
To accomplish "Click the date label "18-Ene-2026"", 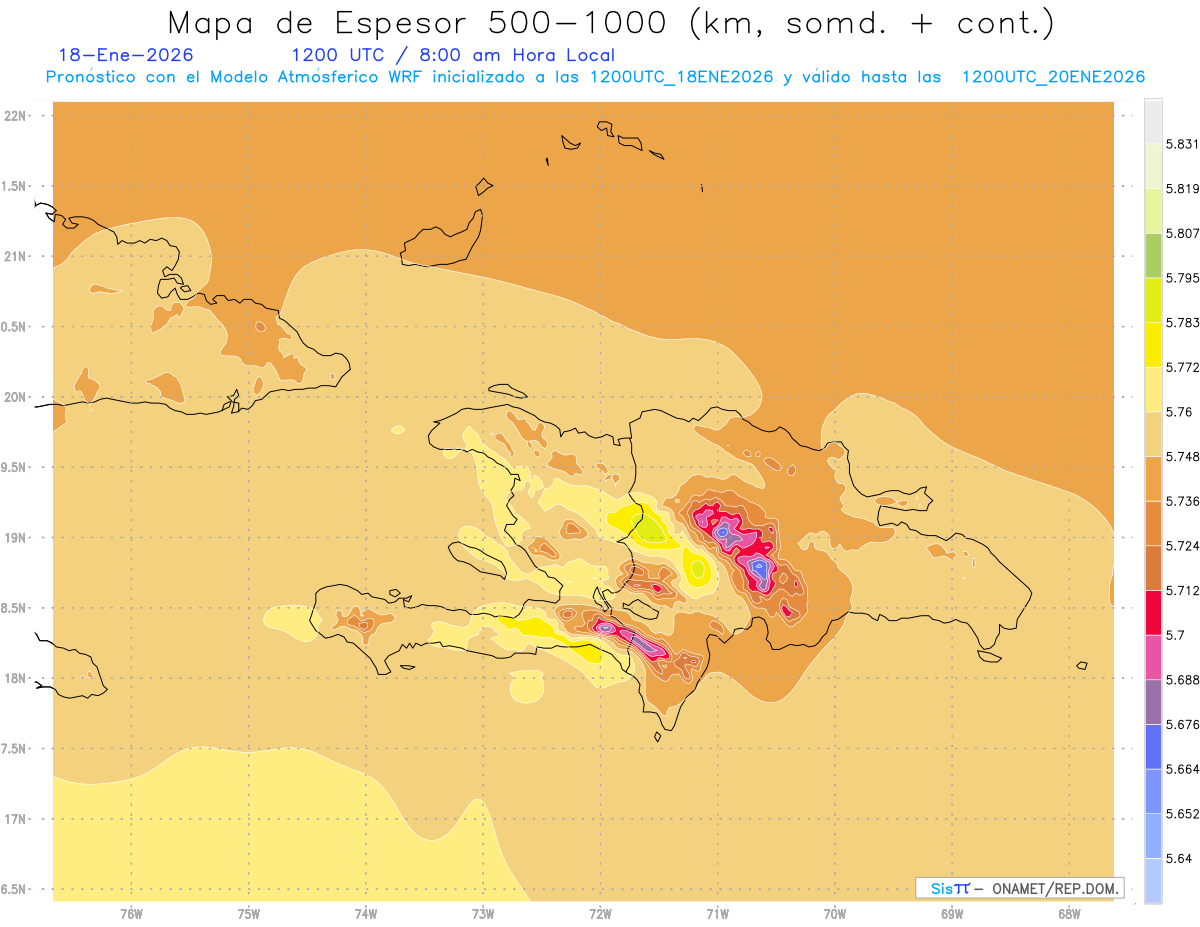I will click(126, 55).
